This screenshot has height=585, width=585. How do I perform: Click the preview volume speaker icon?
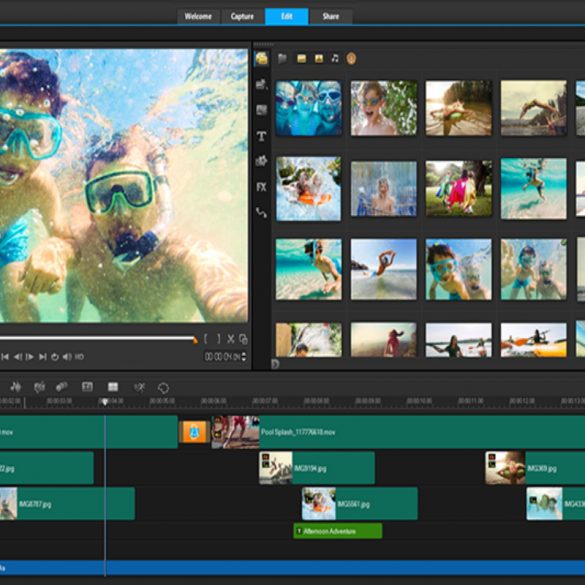(x=67, y=357)
